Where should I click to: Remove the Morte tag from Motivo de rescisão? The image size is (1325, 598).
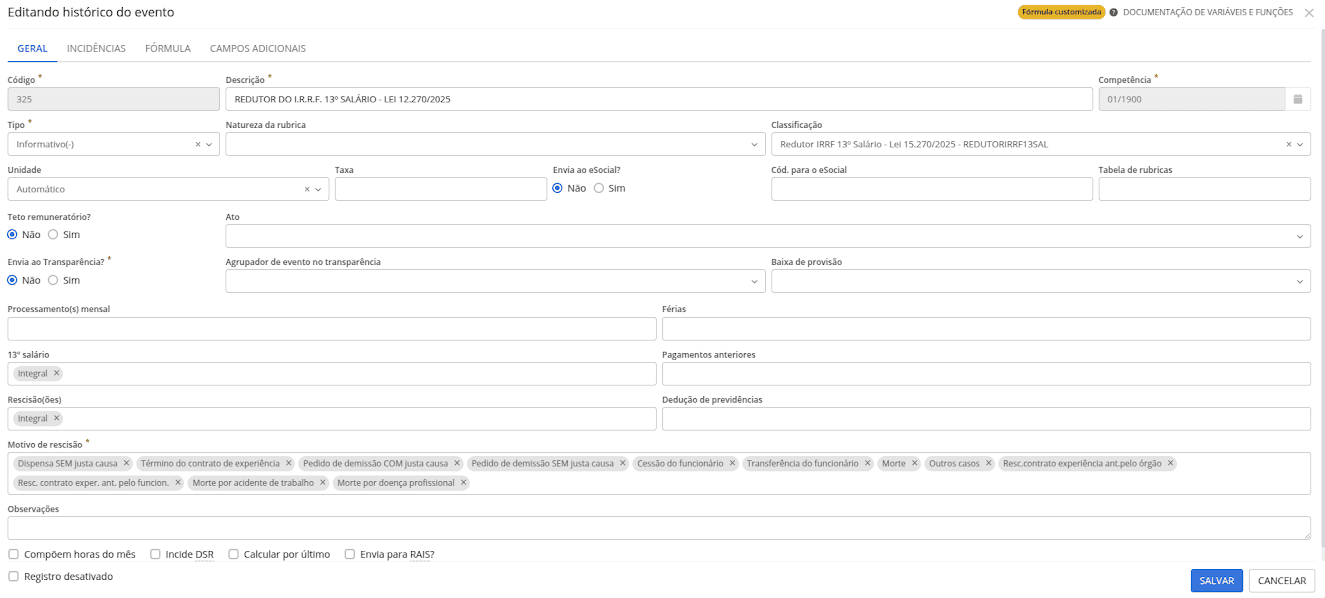click(914, 463)
